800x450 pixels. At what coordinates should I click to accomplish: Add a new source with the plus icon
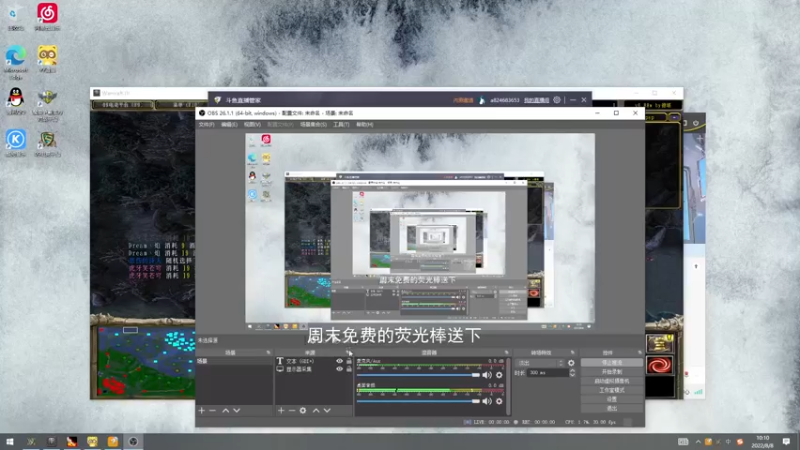281,410
